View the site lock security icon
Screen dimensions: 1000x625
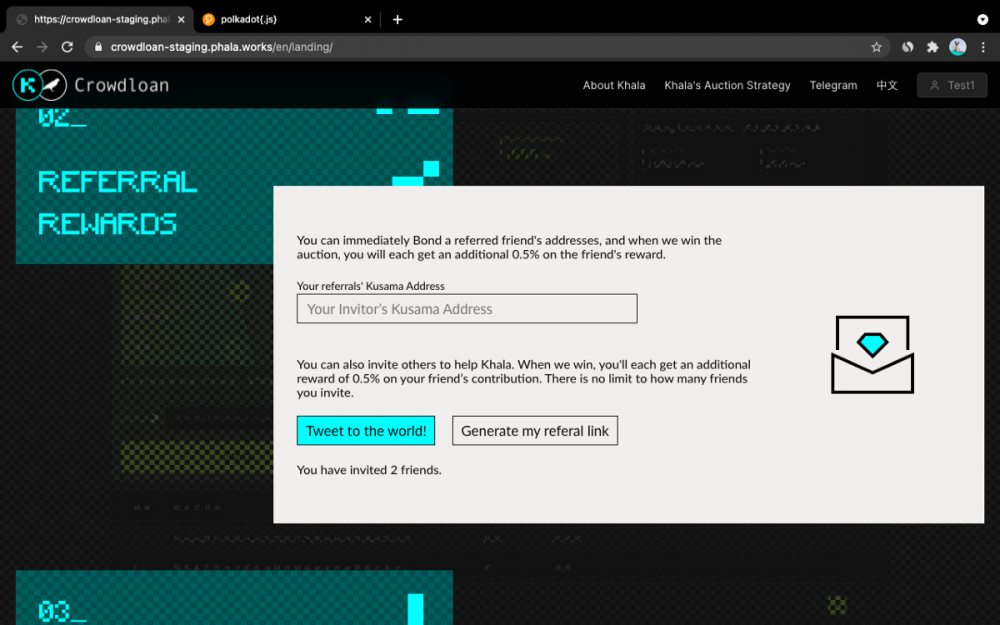click(x=98, y=47)
